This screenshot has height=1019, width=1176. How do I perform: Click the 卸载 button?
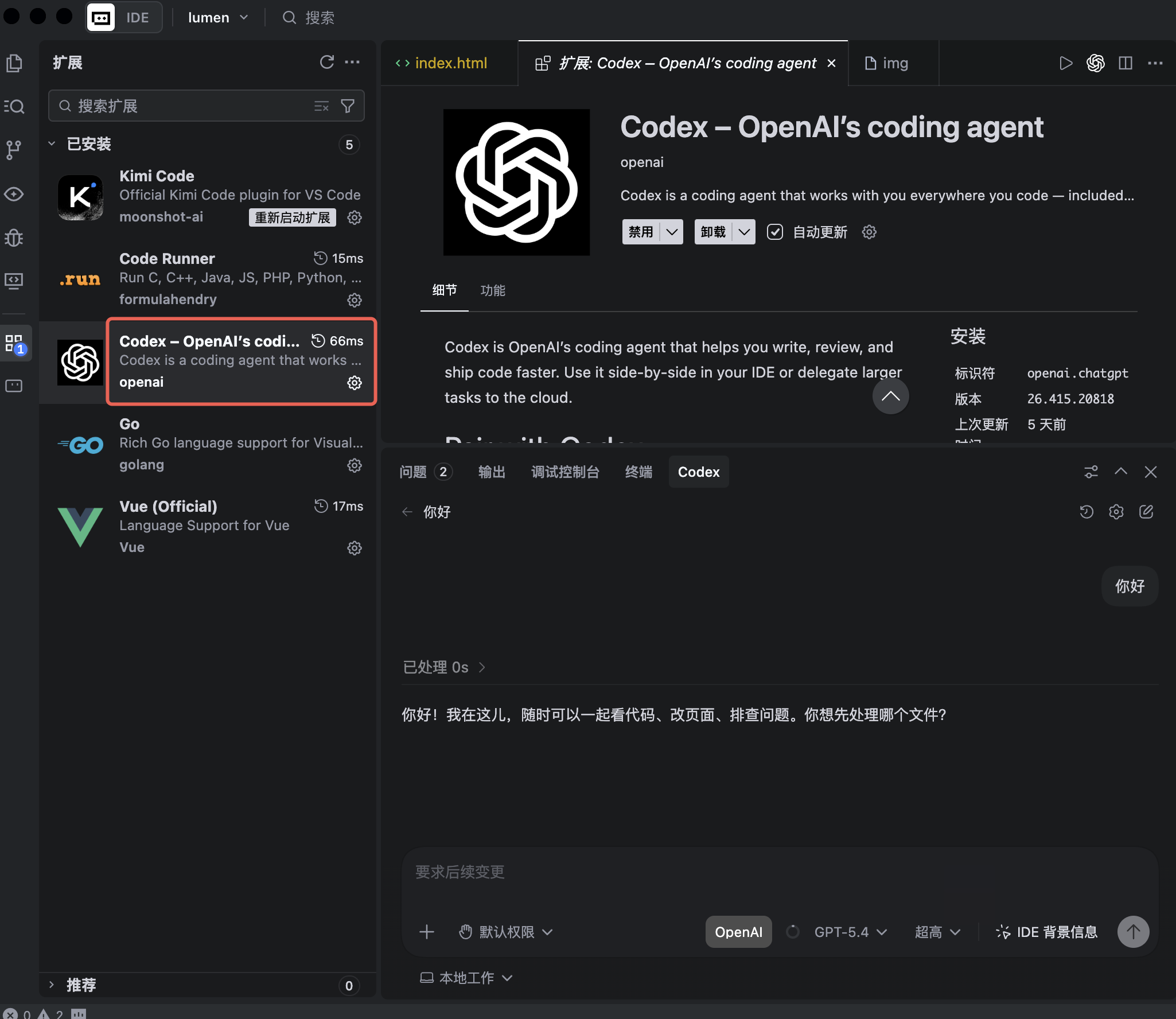713,232
